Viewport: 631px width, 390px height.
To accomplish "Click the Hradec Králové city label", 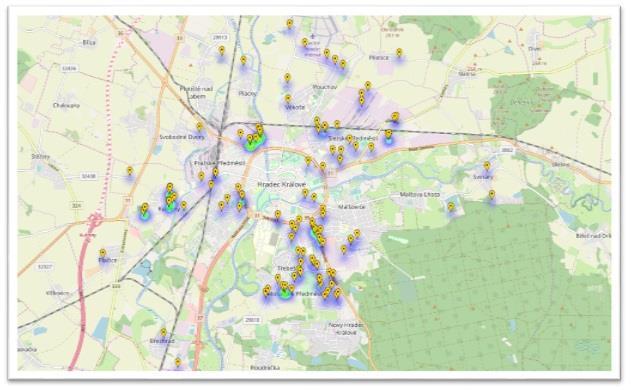I will pos(282,184).
